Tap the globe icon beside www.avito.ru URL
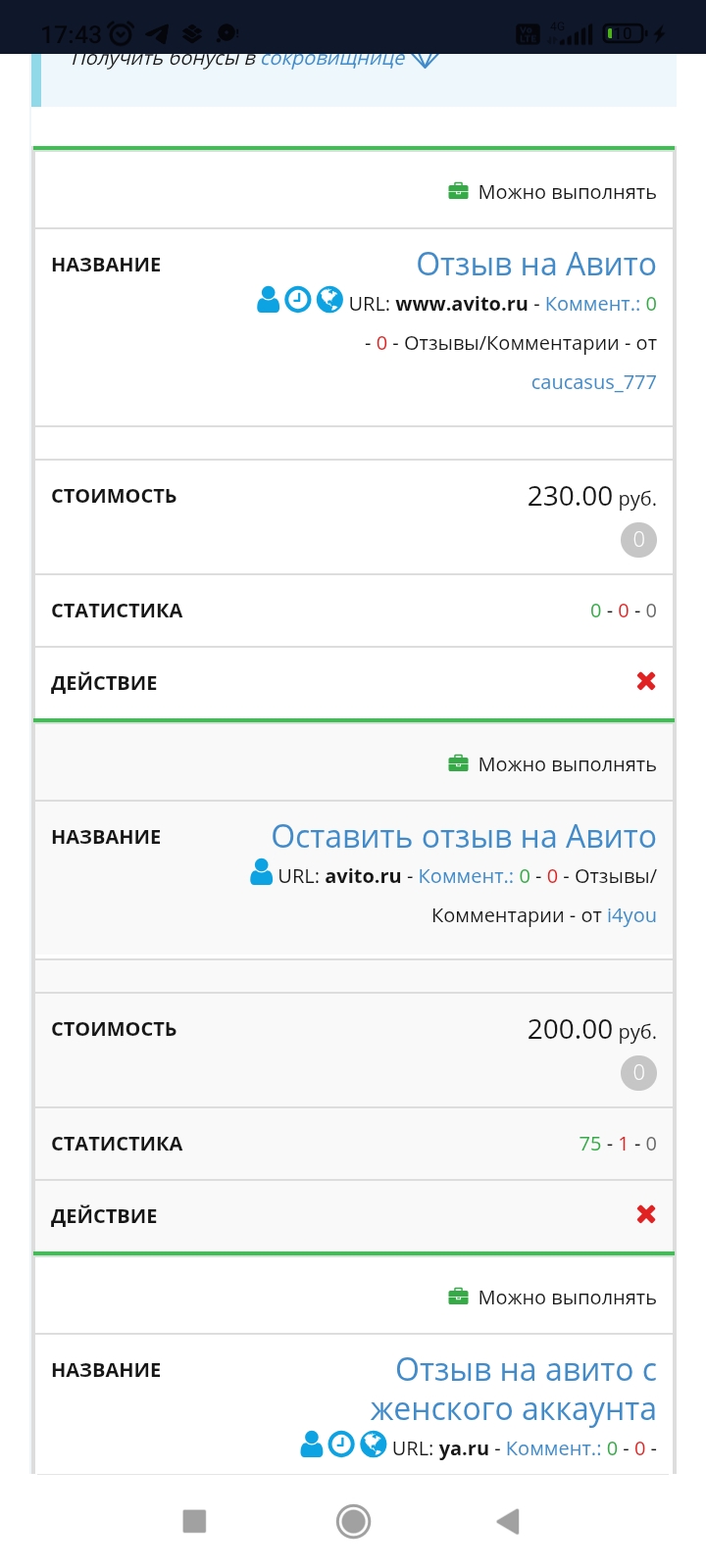 click(x=329, y=300)
